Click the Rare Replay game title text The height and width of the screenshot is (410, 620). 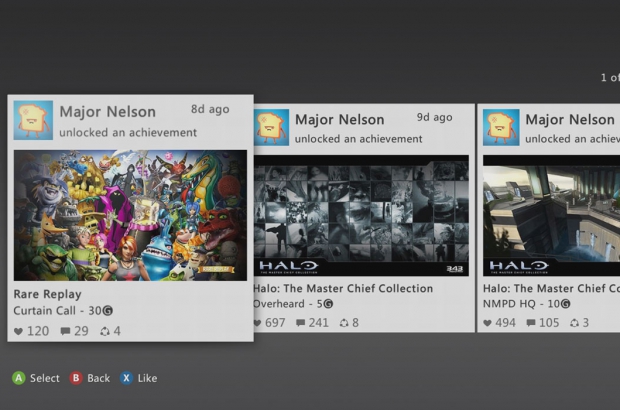tap(49, 294)
